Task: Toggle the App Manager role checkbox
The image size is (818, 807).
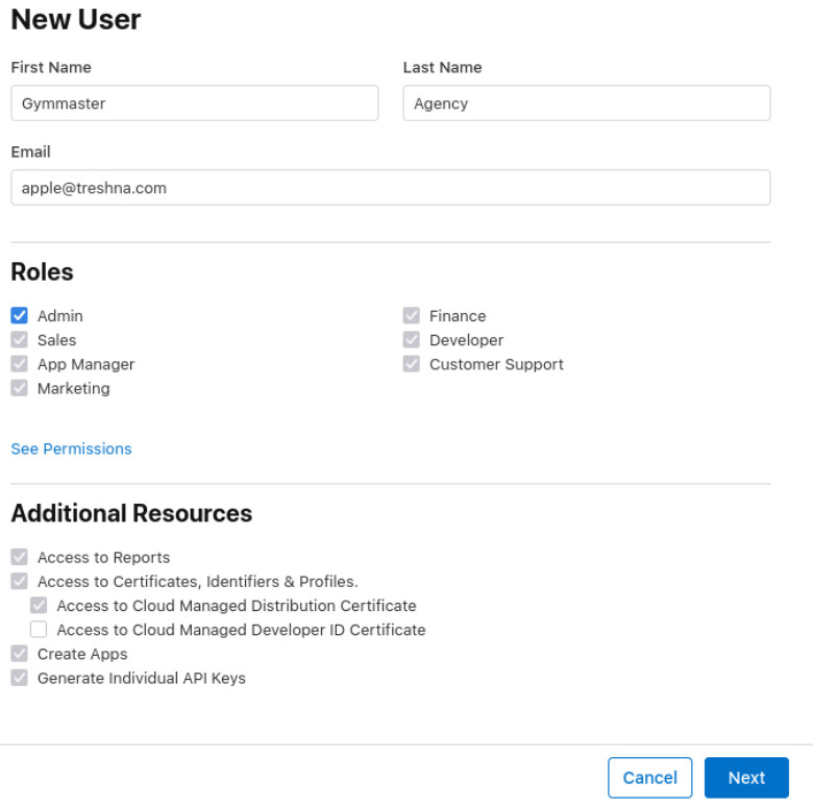Action: 19,364
